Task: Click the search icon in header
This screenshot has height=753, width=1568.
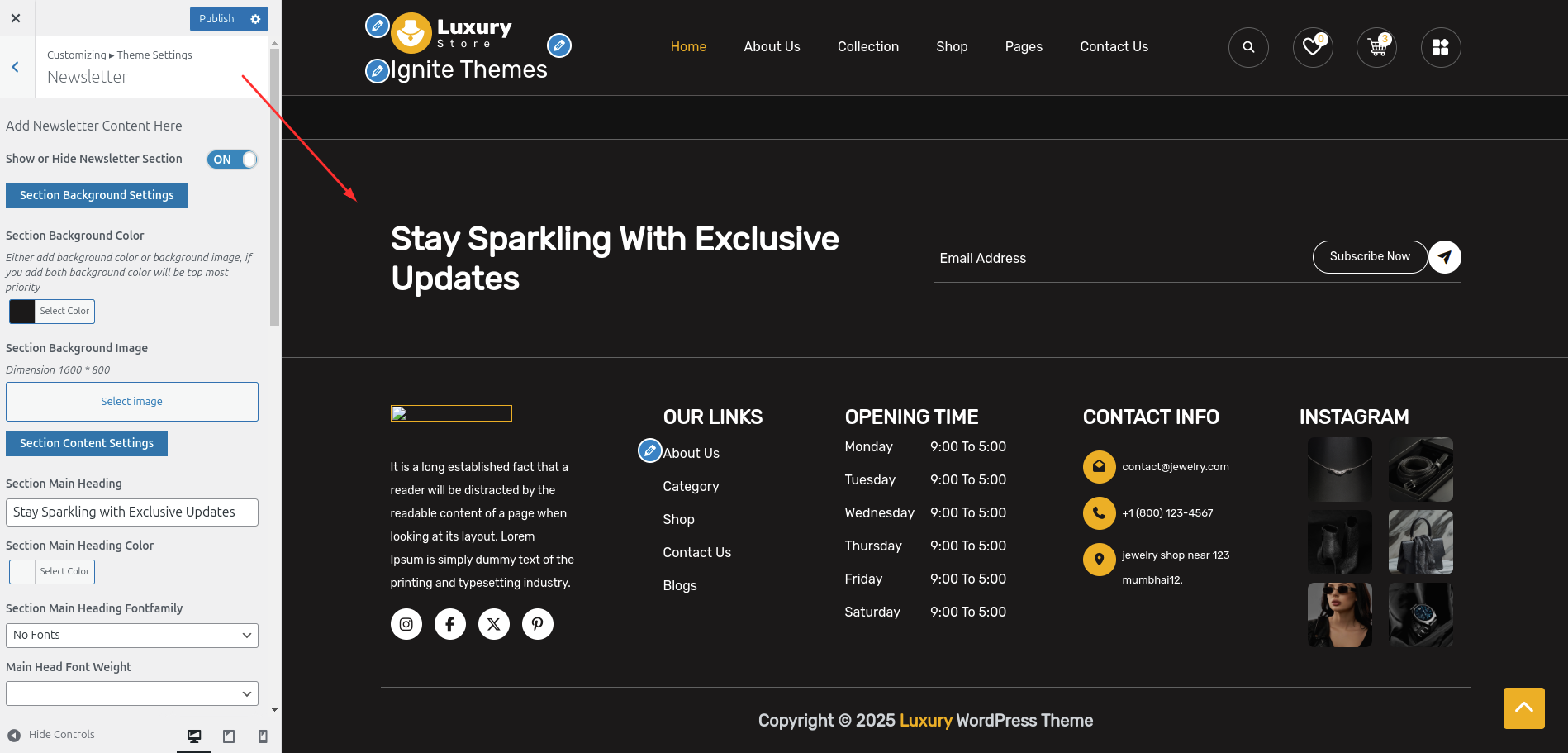Action: click(1248, 47)
